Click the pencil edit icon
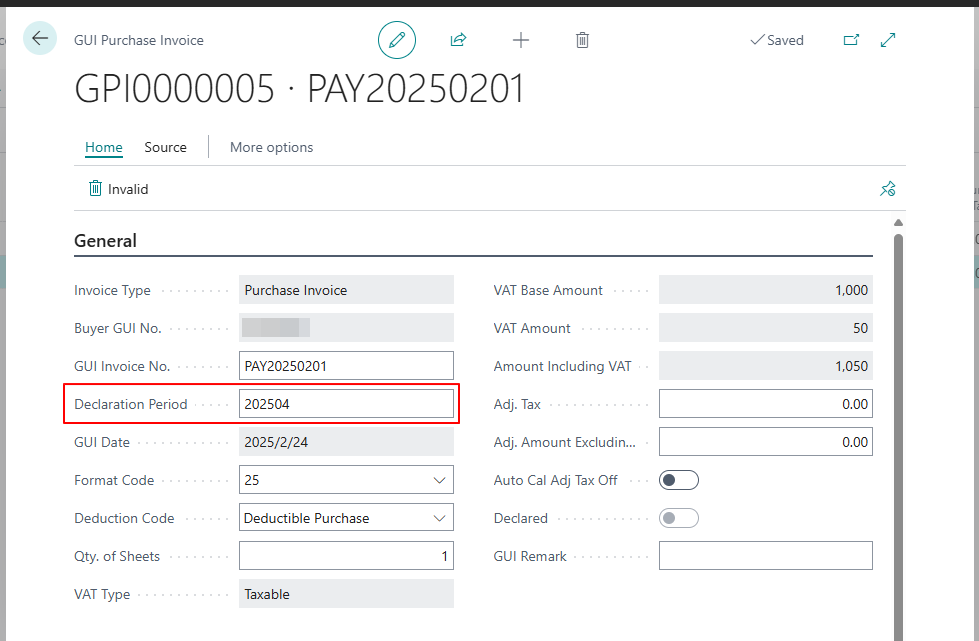The height and width of the screenshot is (641, 979). tap(396, 40)
